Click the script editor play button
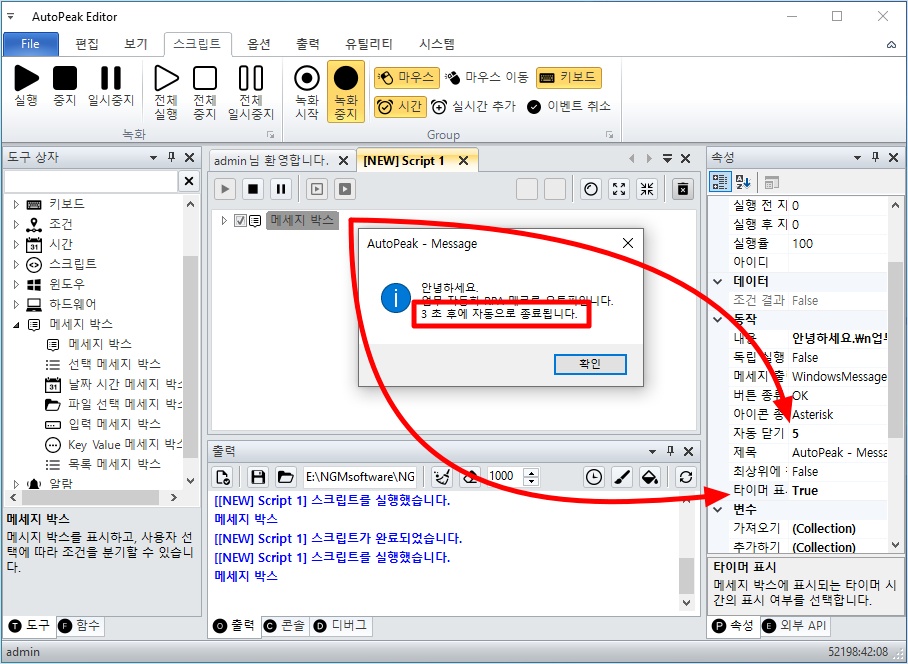This screenshot has width=908, height=664. 225,189
